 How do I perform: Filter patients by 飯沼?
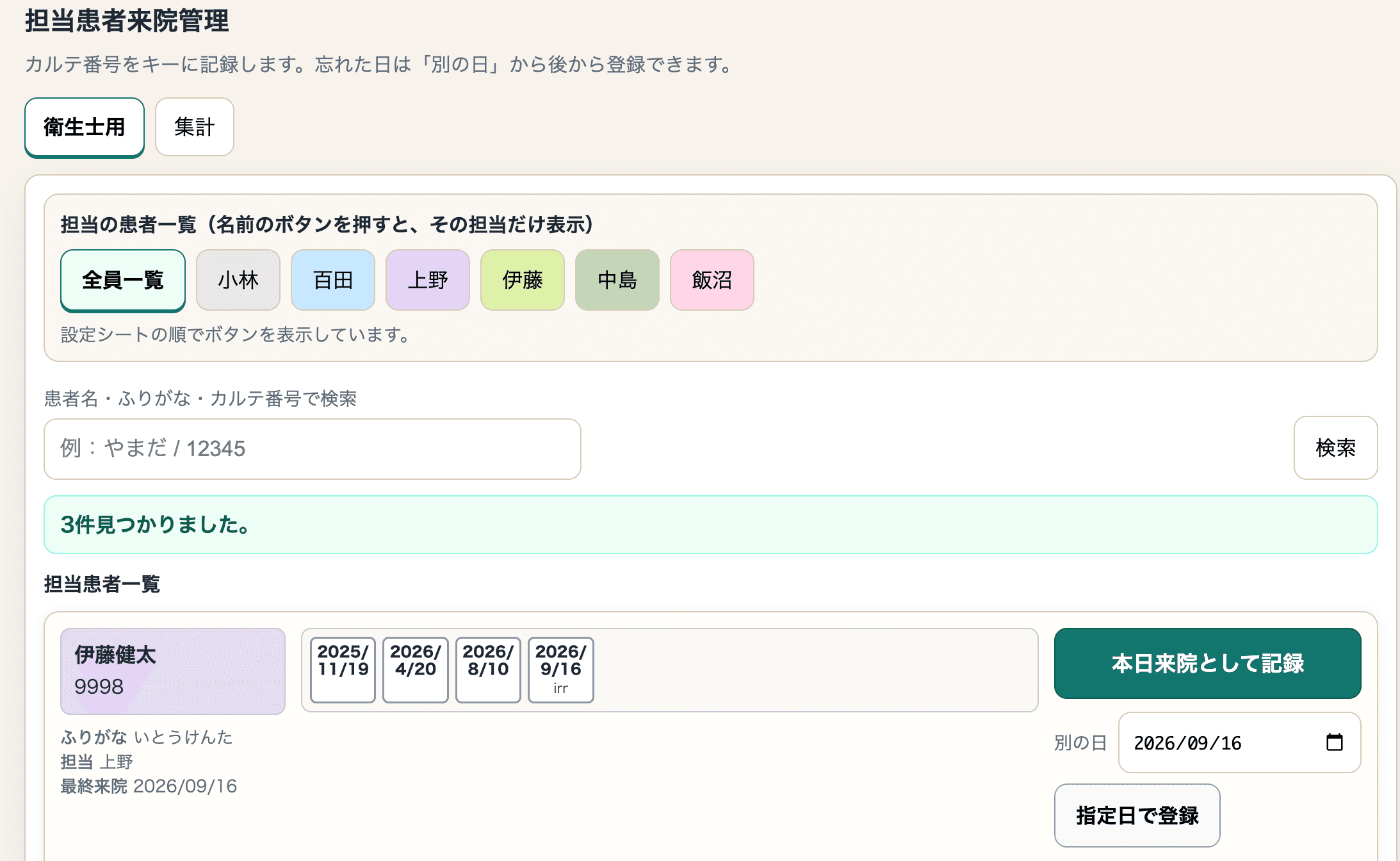point(712,280)
